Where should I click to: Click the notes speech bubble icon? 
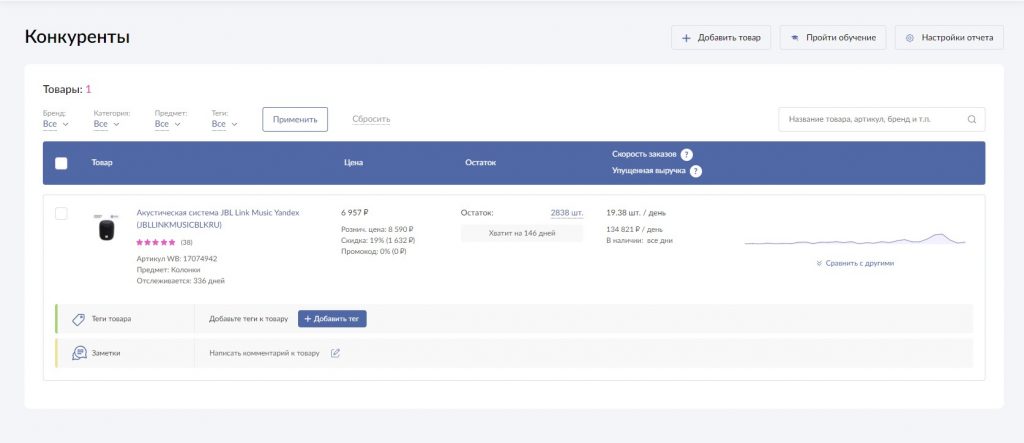pyautogui.click(x=79, y=353)
